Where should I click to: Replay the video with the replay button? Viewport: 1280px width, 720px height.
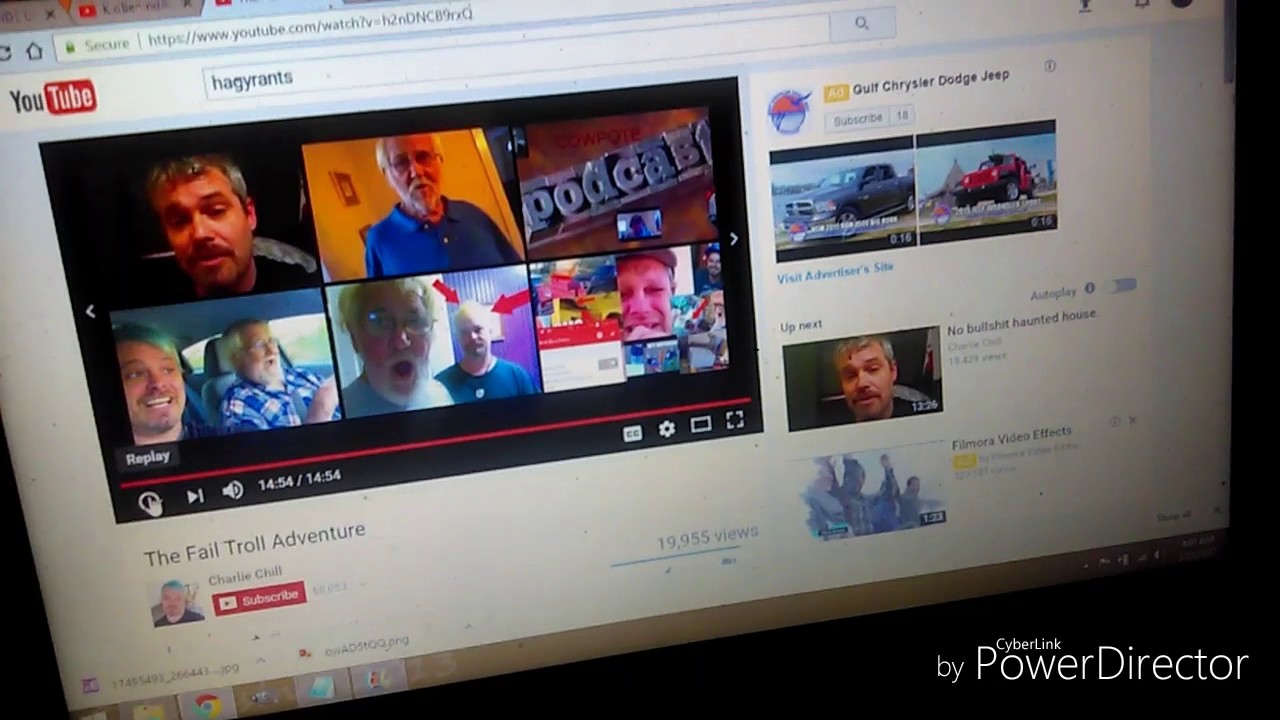(149, 502)
